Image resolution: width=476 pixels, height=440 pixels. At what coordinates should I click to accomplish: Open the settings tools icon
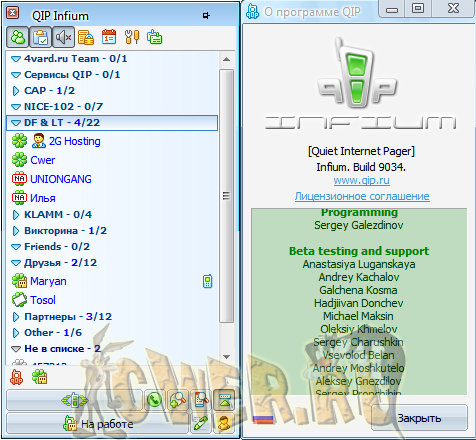coord(132,37)
